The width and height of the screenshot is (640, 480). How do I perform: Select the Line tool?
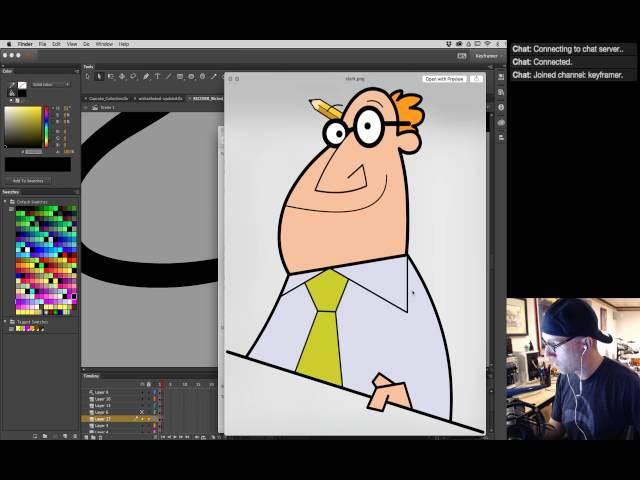coord(168,76)
